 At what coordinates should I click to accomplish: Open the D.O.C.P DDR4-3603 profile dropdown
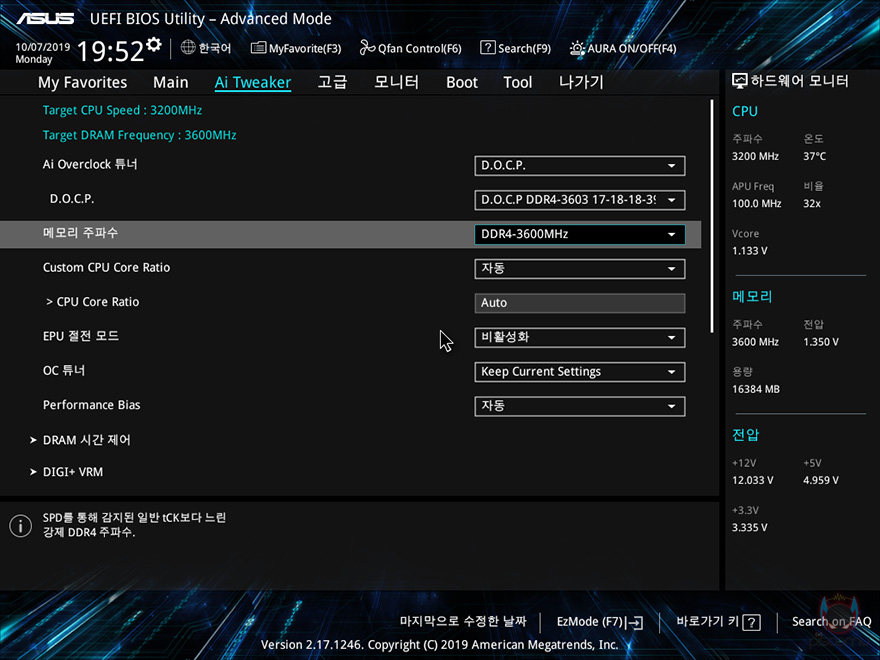point(580,200)
